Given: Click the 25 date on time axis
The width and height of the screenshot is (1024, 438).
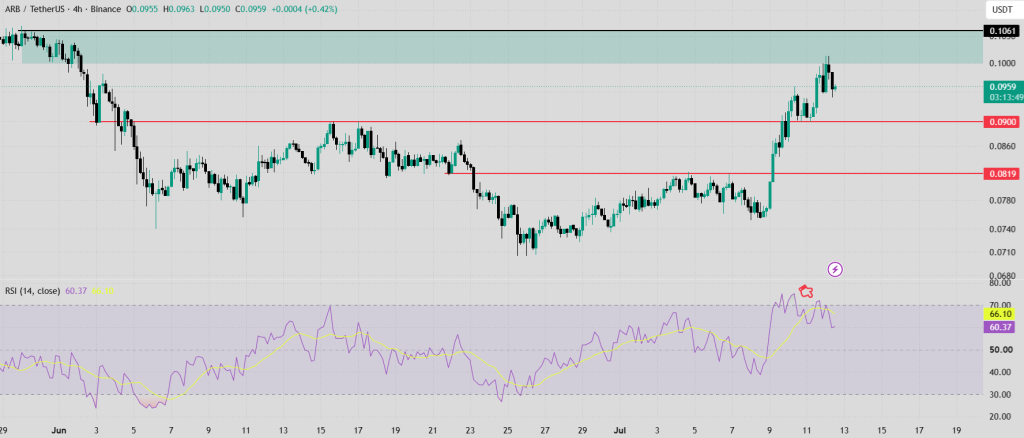Looking at the screenshot, I should pyautogui.click(x=507, y=430).
